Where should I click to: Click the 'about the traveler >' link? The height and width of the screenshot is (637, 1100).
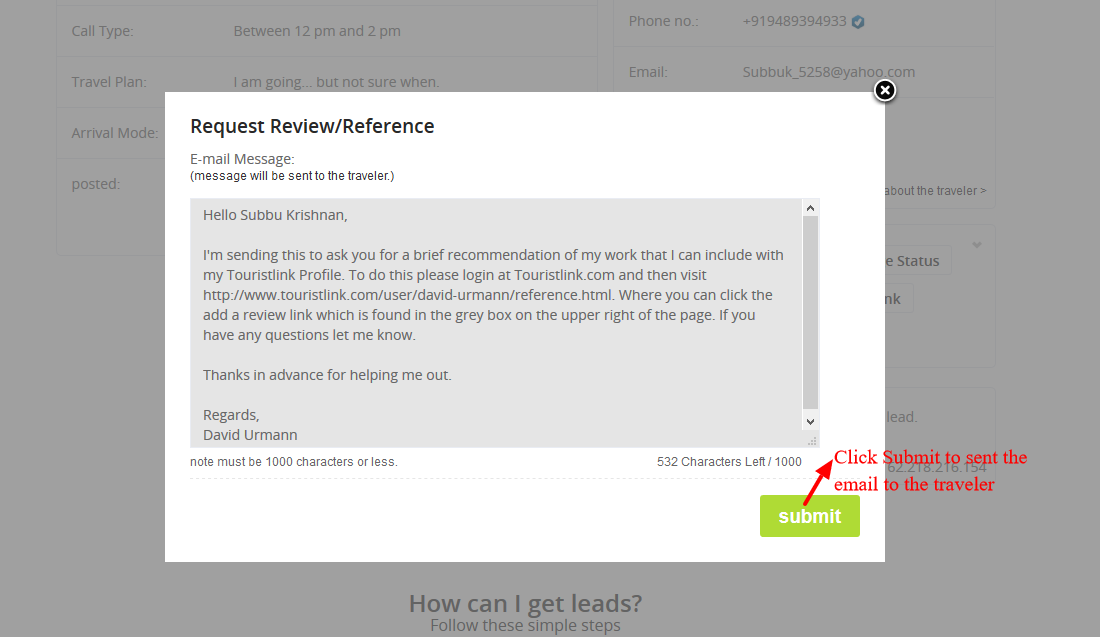(935, 191)
